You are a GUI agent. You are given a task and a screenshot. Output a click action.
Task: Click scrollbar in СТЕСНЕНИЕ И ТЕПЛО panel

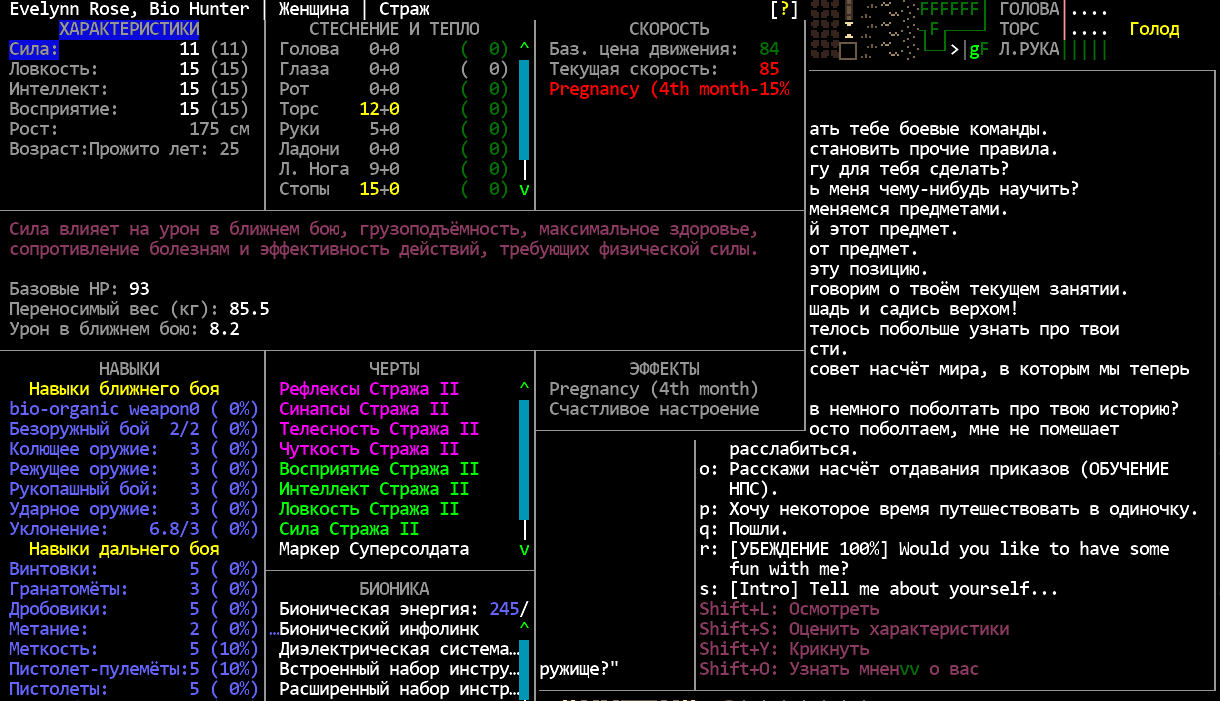point(524,110)
